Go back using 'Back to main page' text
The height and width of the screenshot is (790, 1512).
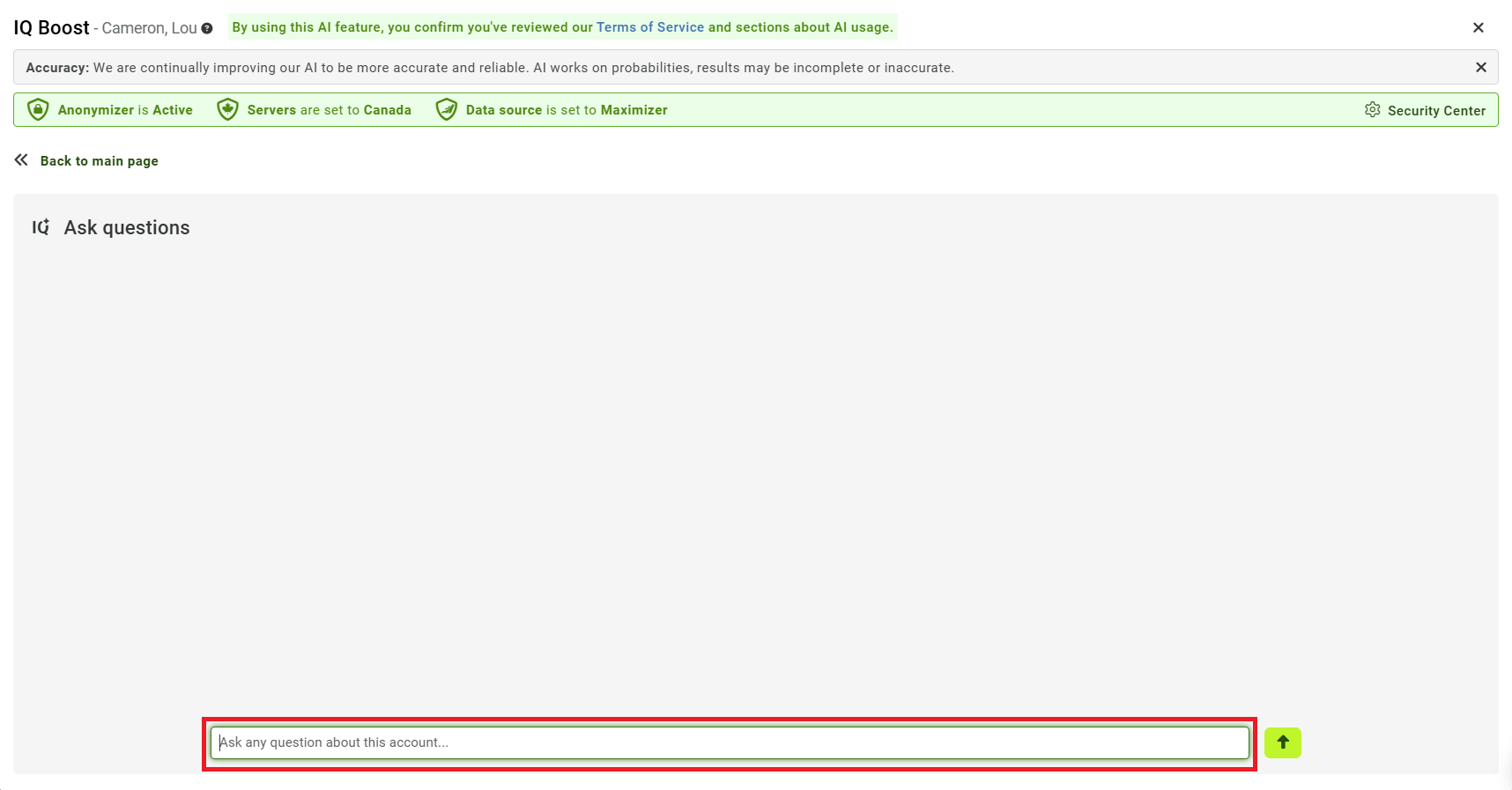(x=99, y=161)
